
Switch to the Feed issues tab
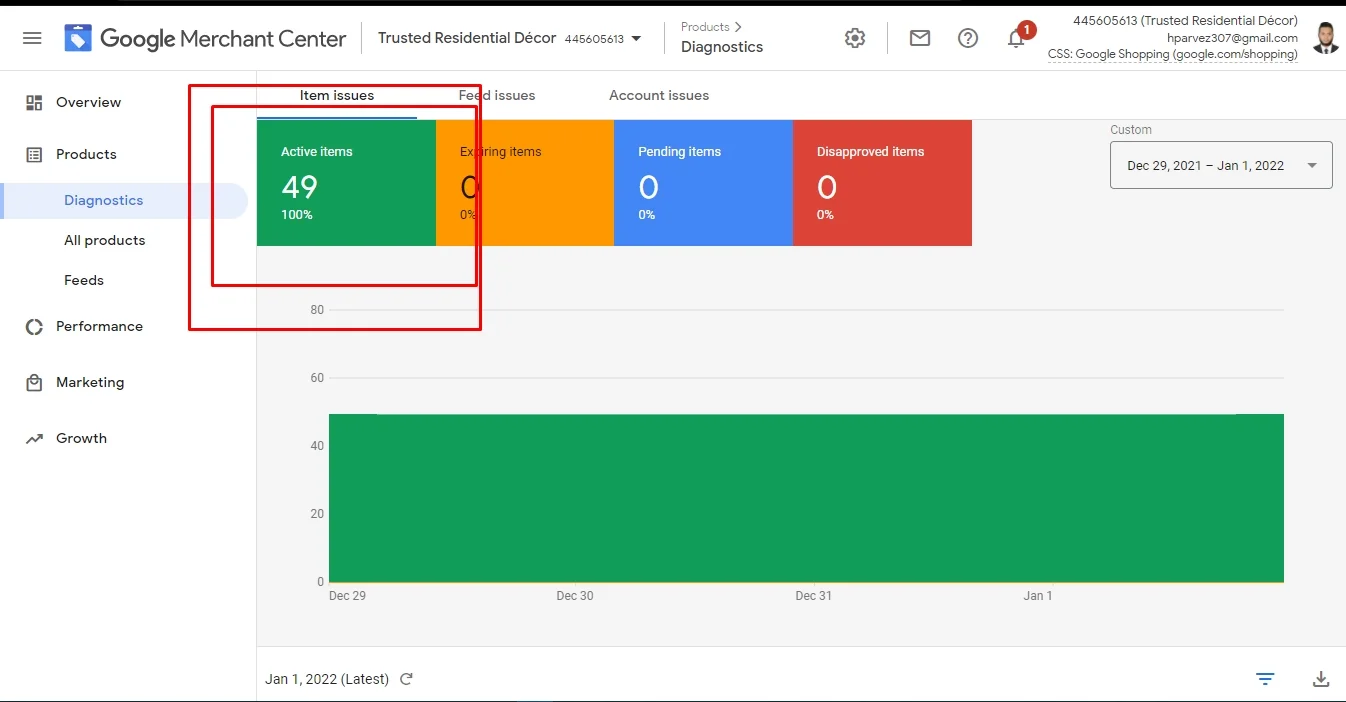[497, 96]
